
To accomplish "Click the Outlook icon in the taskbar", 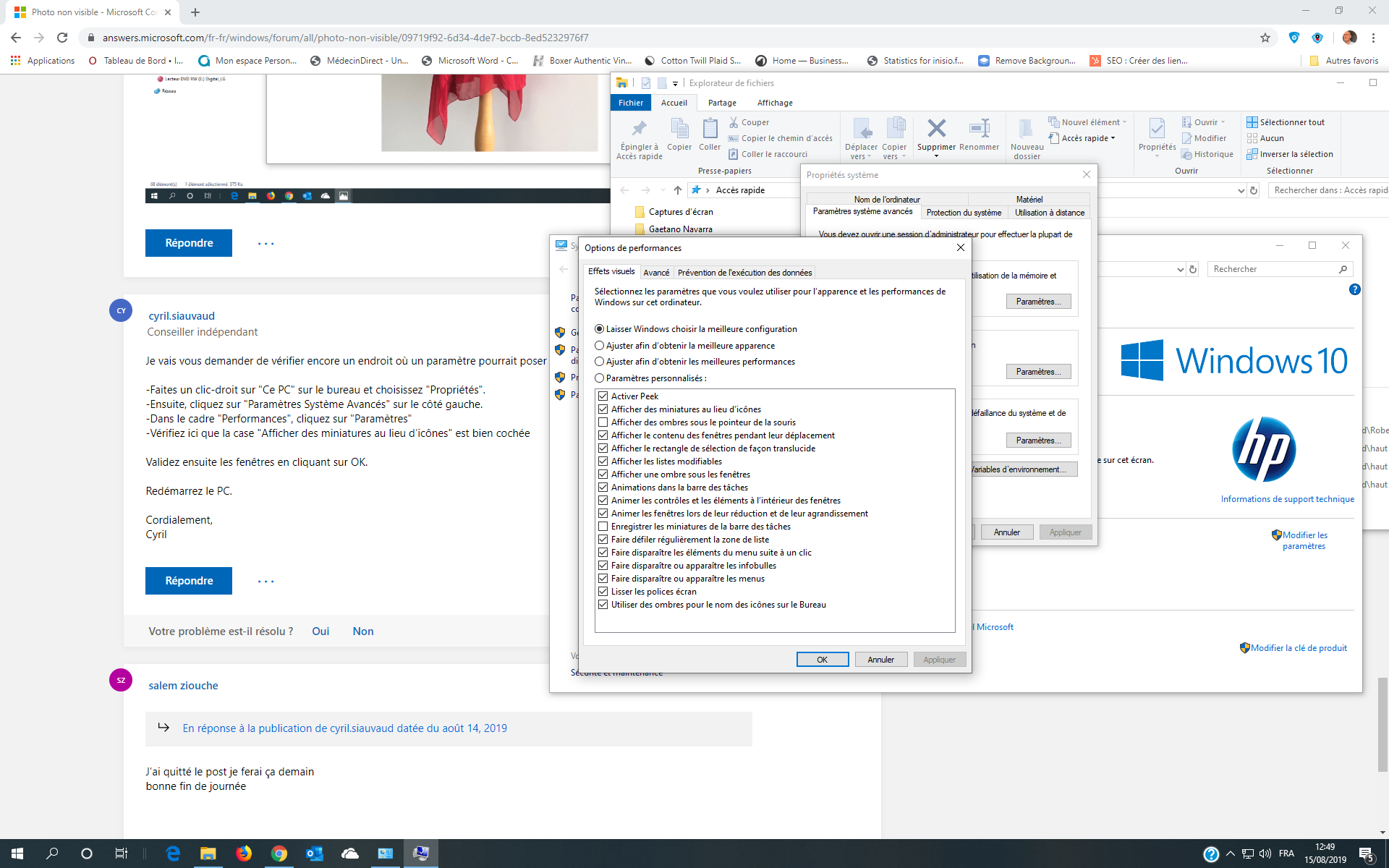I will tap(314, 854).
